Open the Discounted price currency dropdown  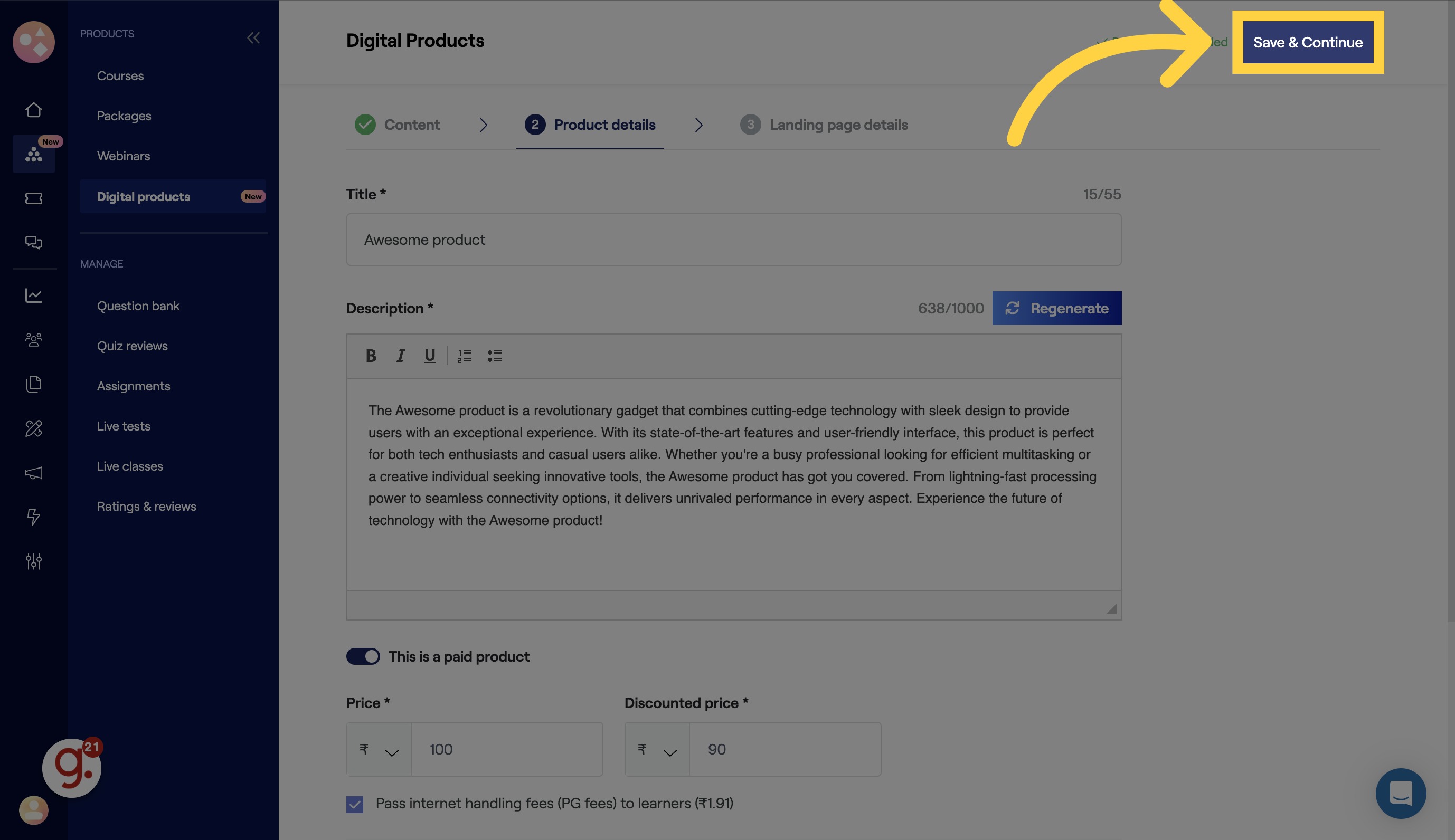(657, 749)
